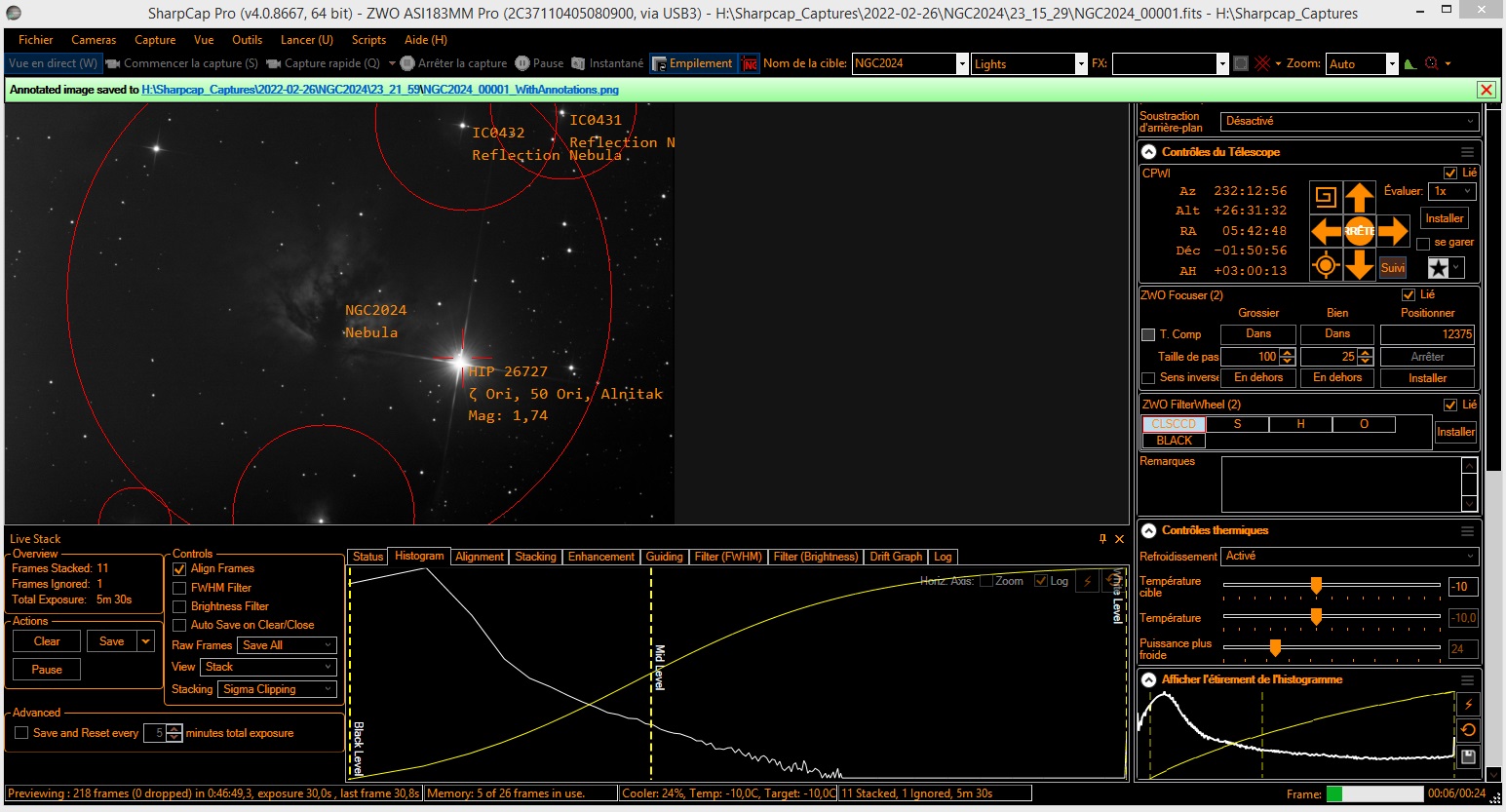Save the histogram stretch with floppy icon
This screenshot has height=812, width=1506.
1468,756
